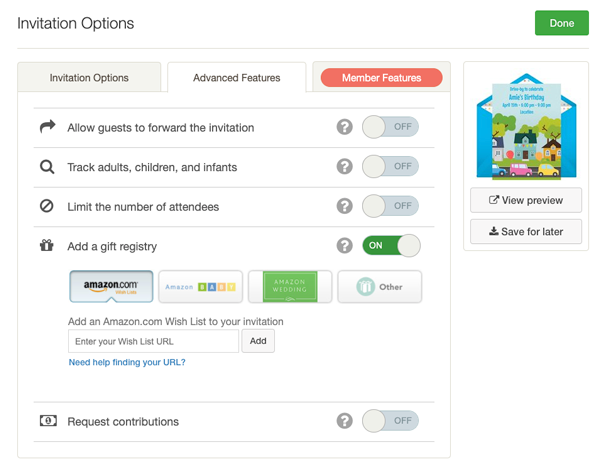Click the request contributions money icon

click(x=47, y=421)
